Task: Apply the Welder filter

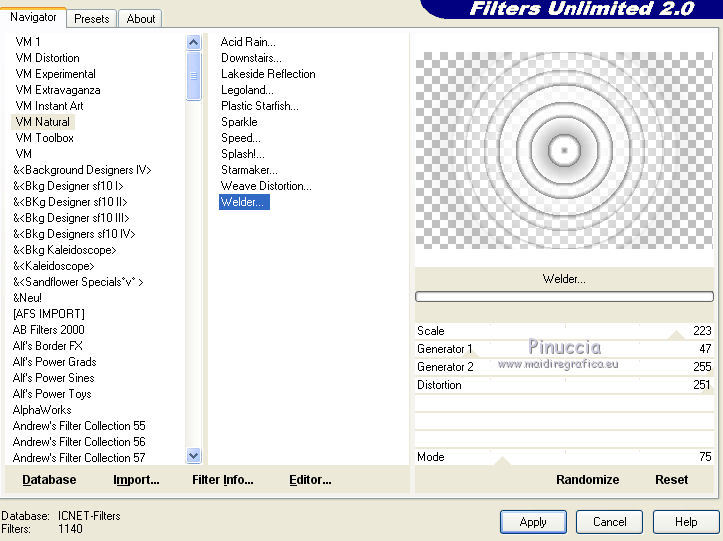Action: tap(533, 522)
